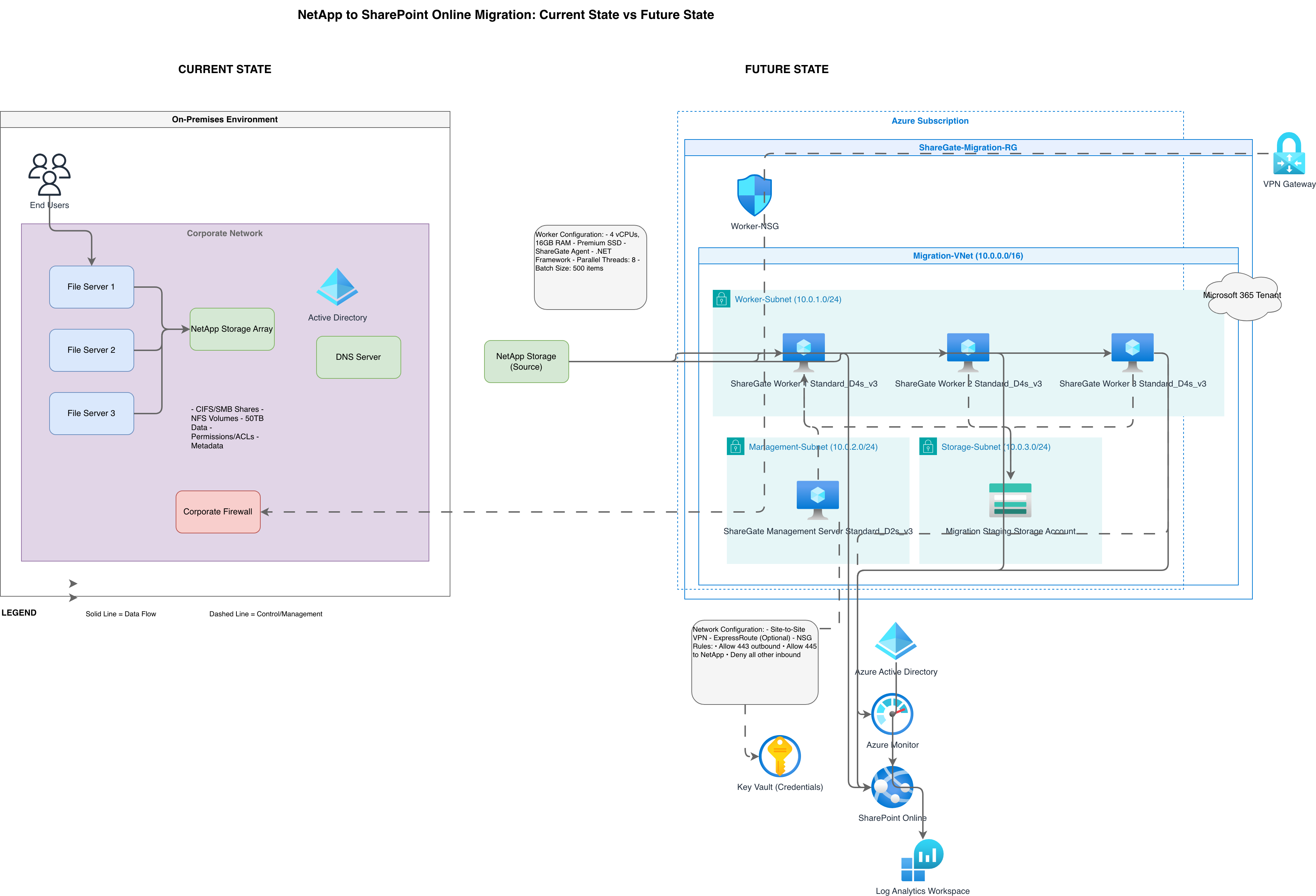Click the Key Vault key icon
This screenshot has width=1316, height=896.
pyautogui.click(x=779, y=756)
